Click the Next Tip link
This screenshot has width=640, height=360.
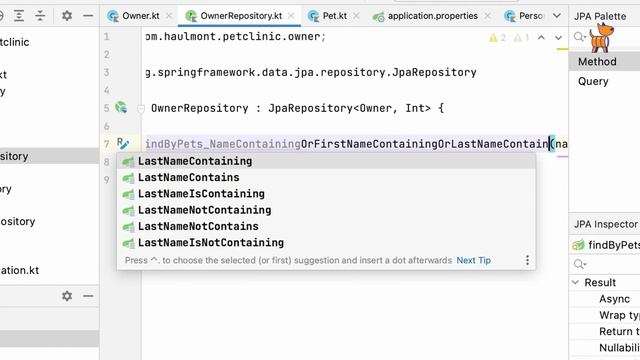pos(473,260)
